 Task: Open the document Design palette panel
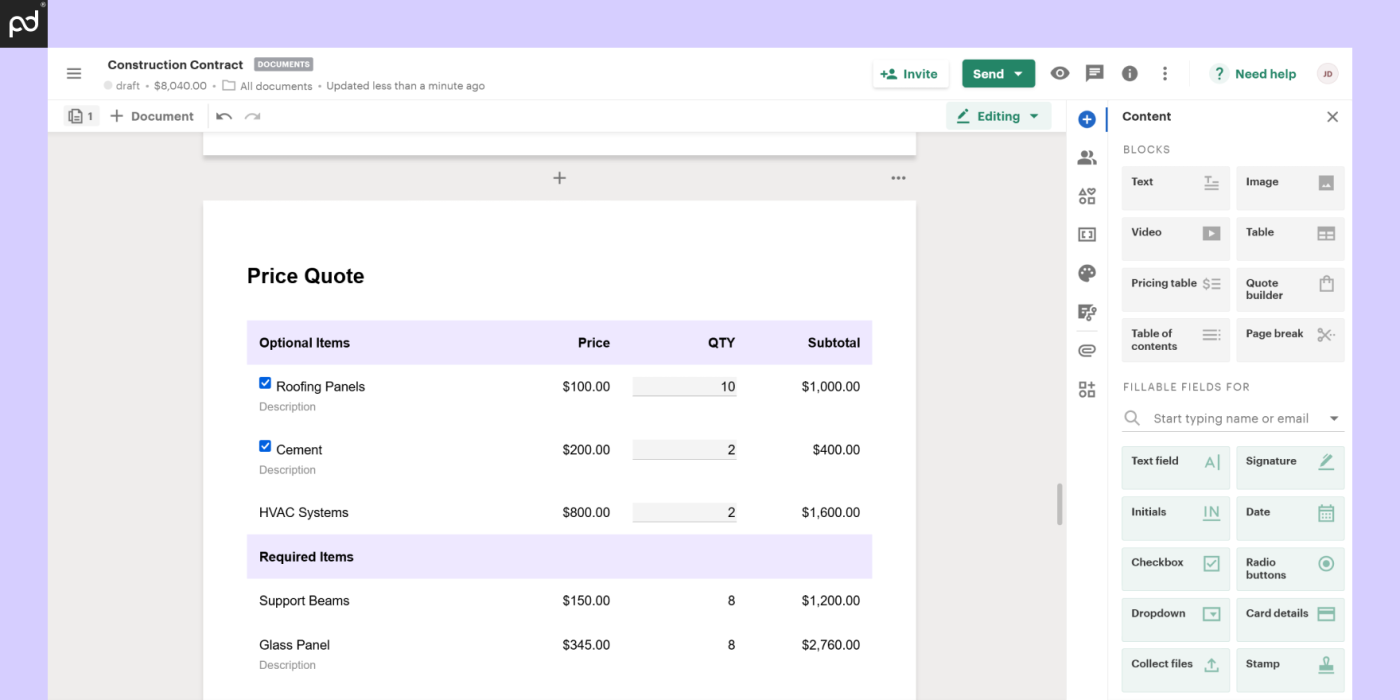click(1086, 272)
